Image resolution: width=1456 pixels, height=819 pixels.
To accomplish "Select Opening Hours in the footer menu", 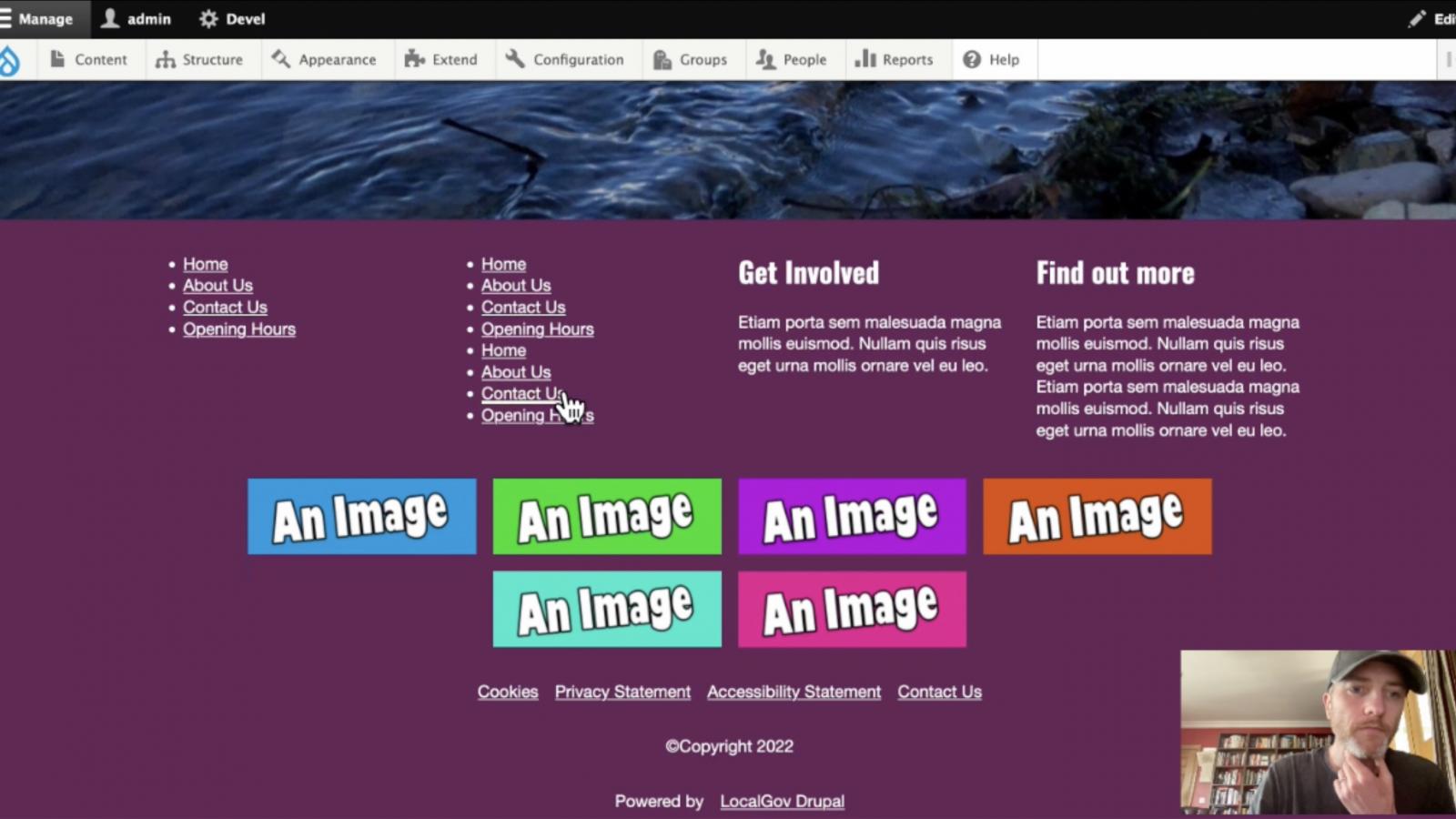I will (239, 329).
